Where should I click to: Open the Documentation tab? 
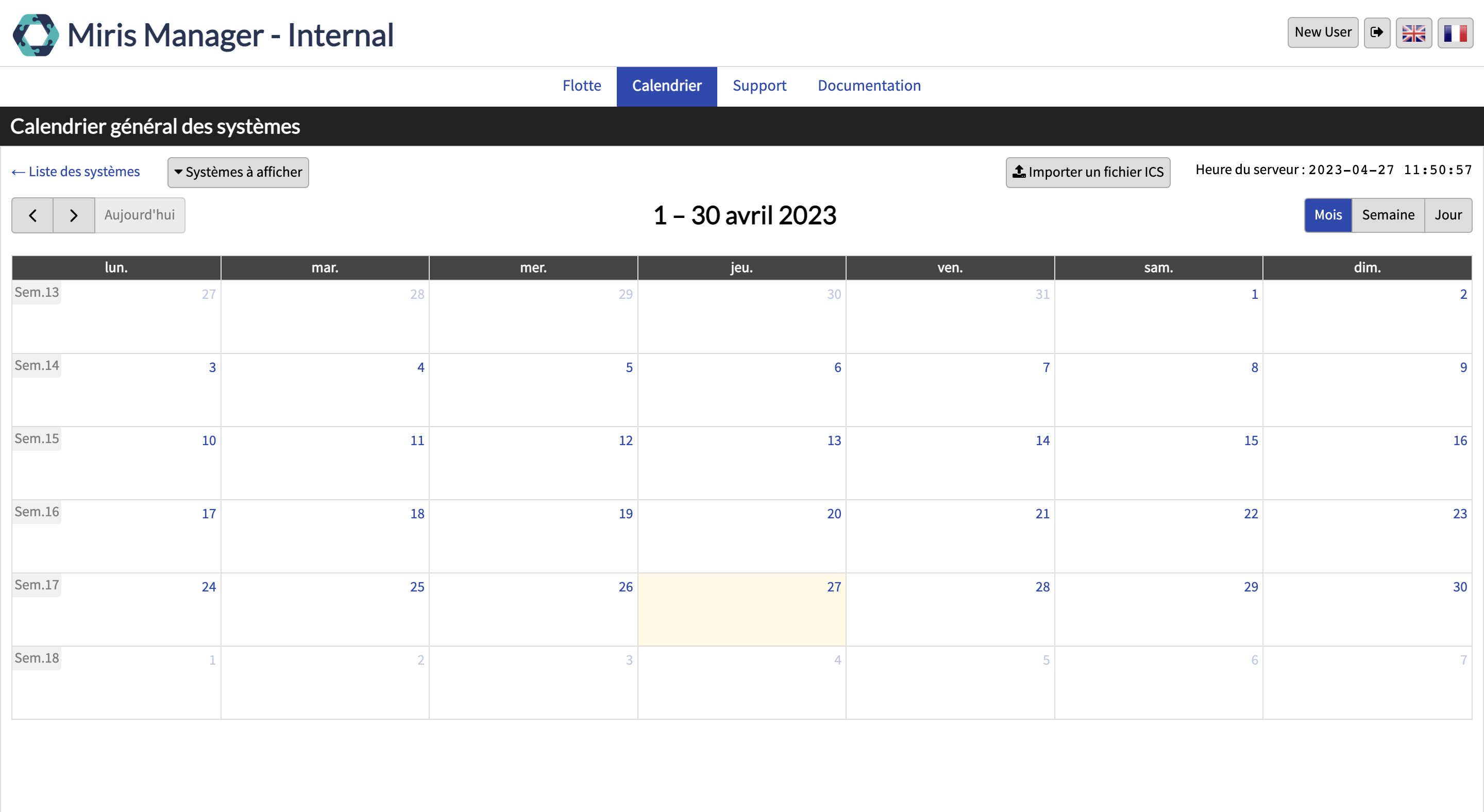(869, 86)
